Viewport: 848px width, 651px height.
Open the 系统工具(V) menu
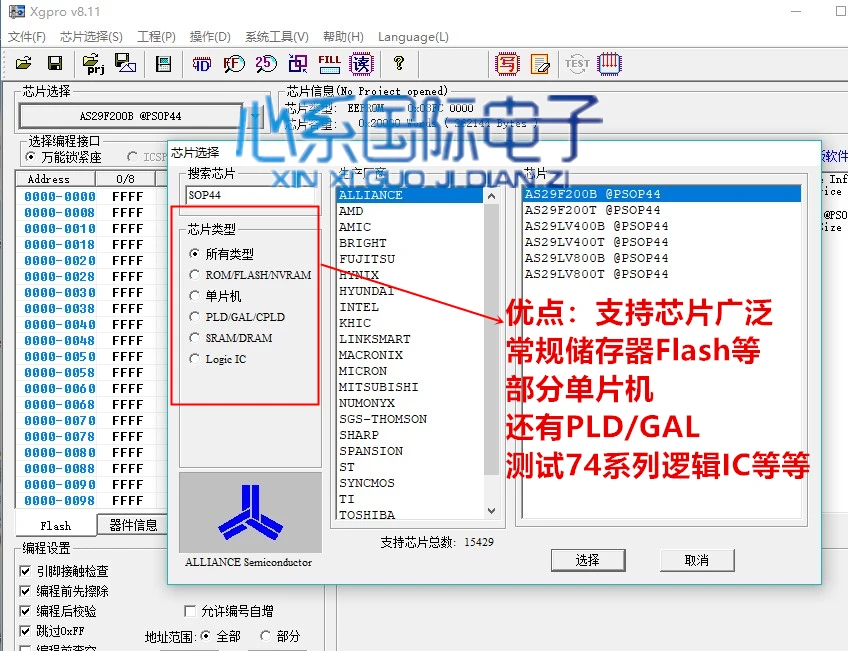tap(276, 37)
